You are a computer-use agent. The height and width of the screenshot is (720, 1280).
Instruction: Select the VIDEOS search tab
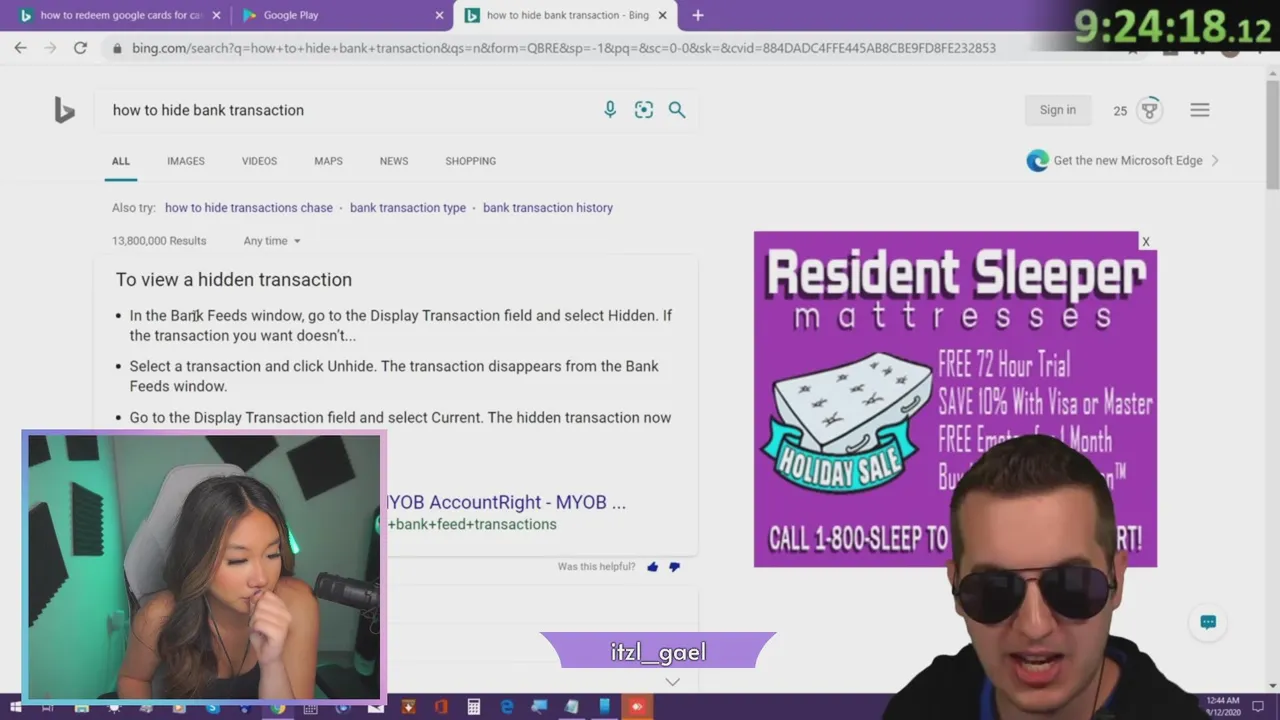[259, 161]
